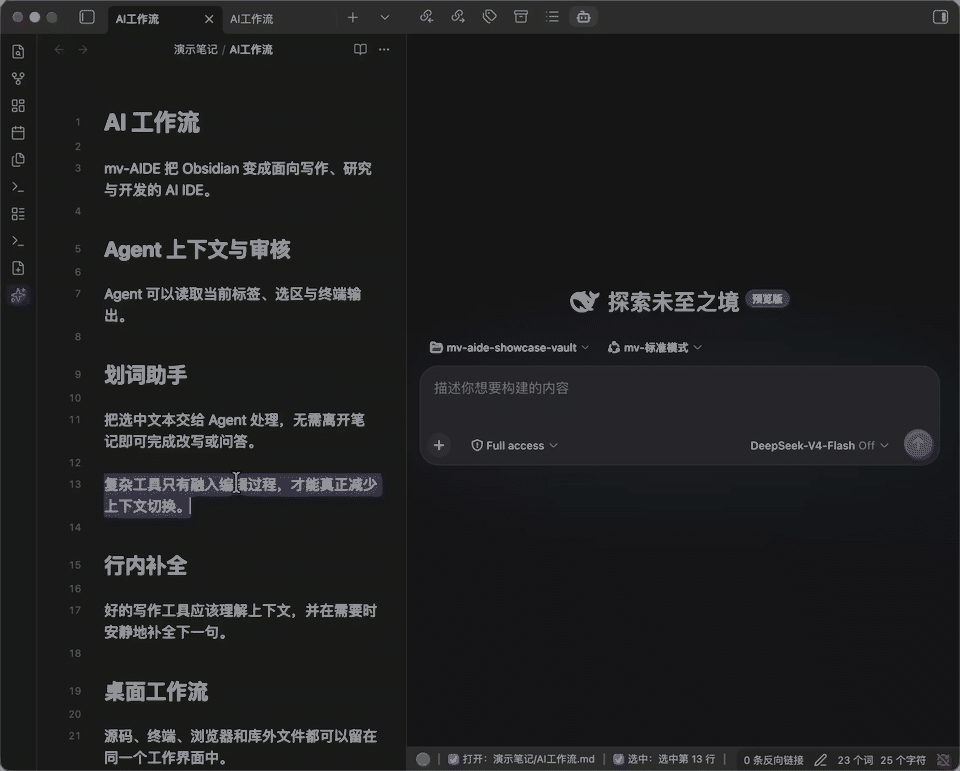Click 0 条反向链接 in status bar

coord(773,760)
